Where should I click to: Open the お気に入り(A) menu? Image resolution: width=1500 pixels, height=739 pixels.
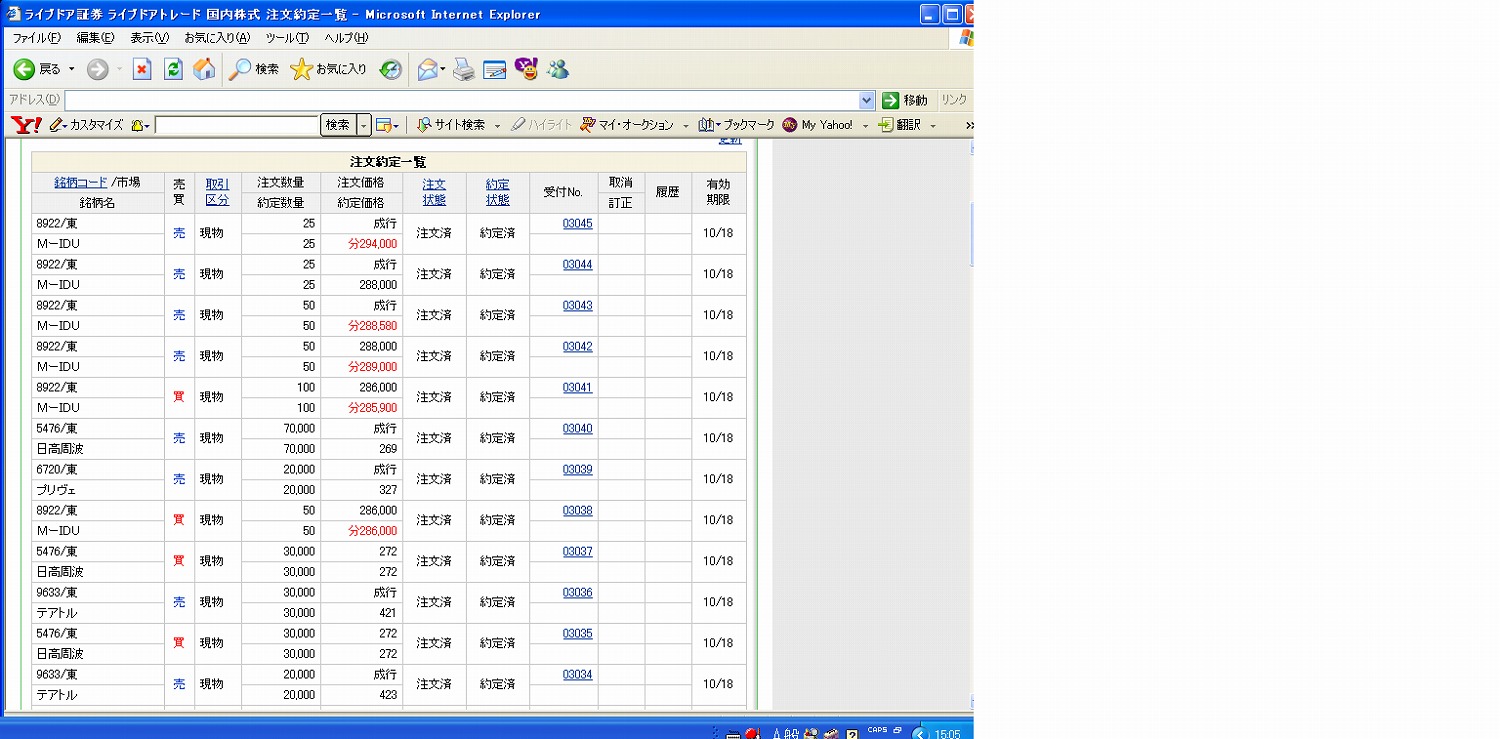pos(217,38)
